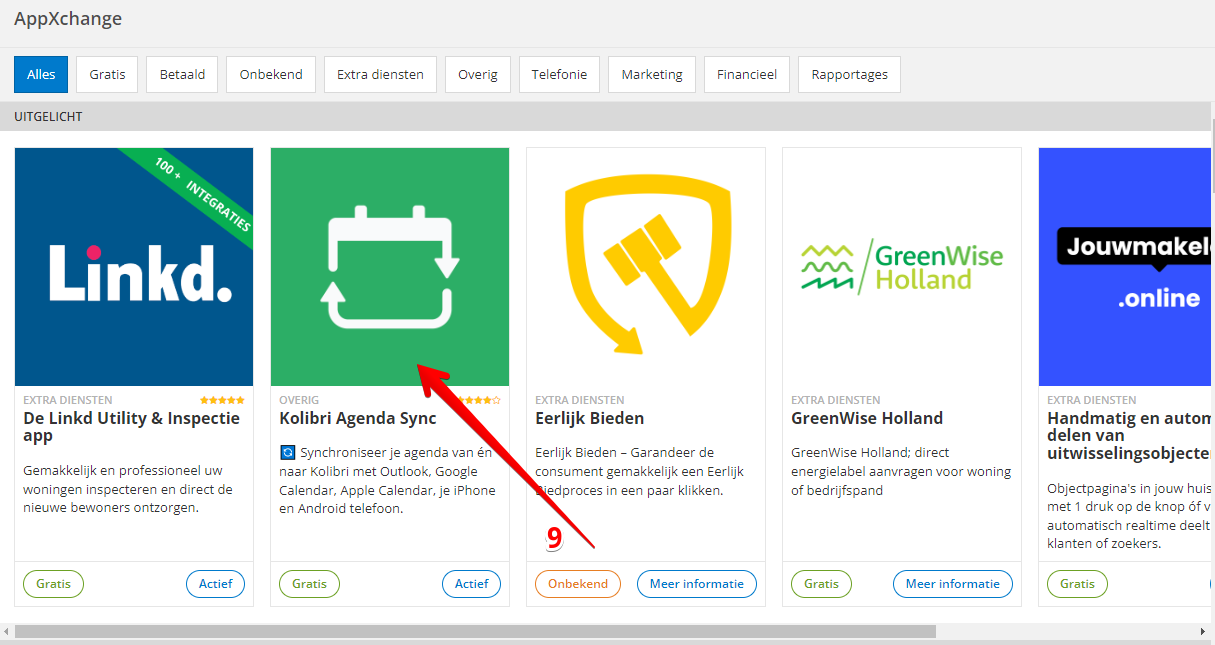Show Marketing apps
This screenshot has width=1215, height=645.
[x=652, y=74]
